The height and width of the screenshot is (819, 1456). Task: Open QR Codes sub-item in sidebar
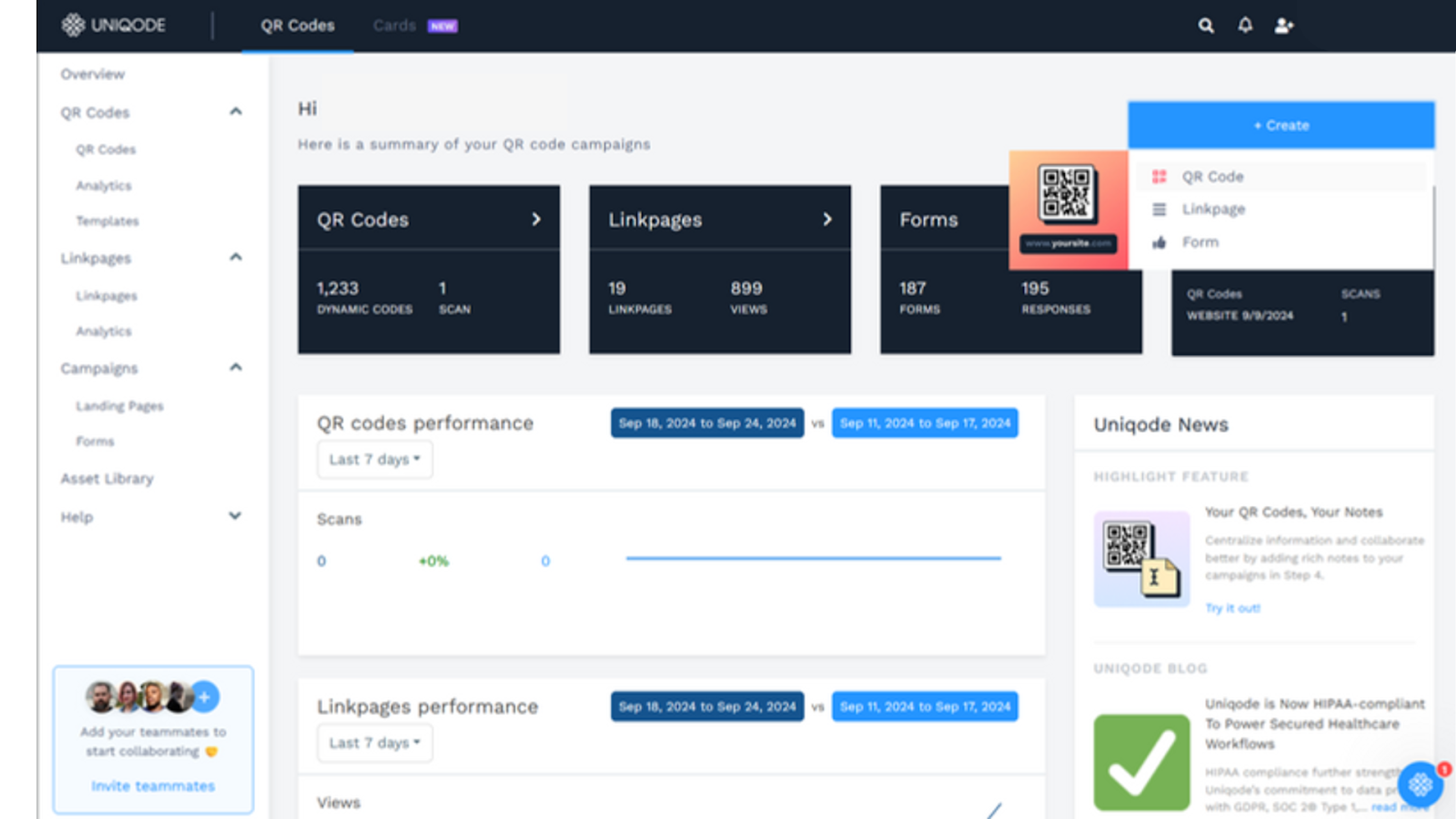[106, 150]
